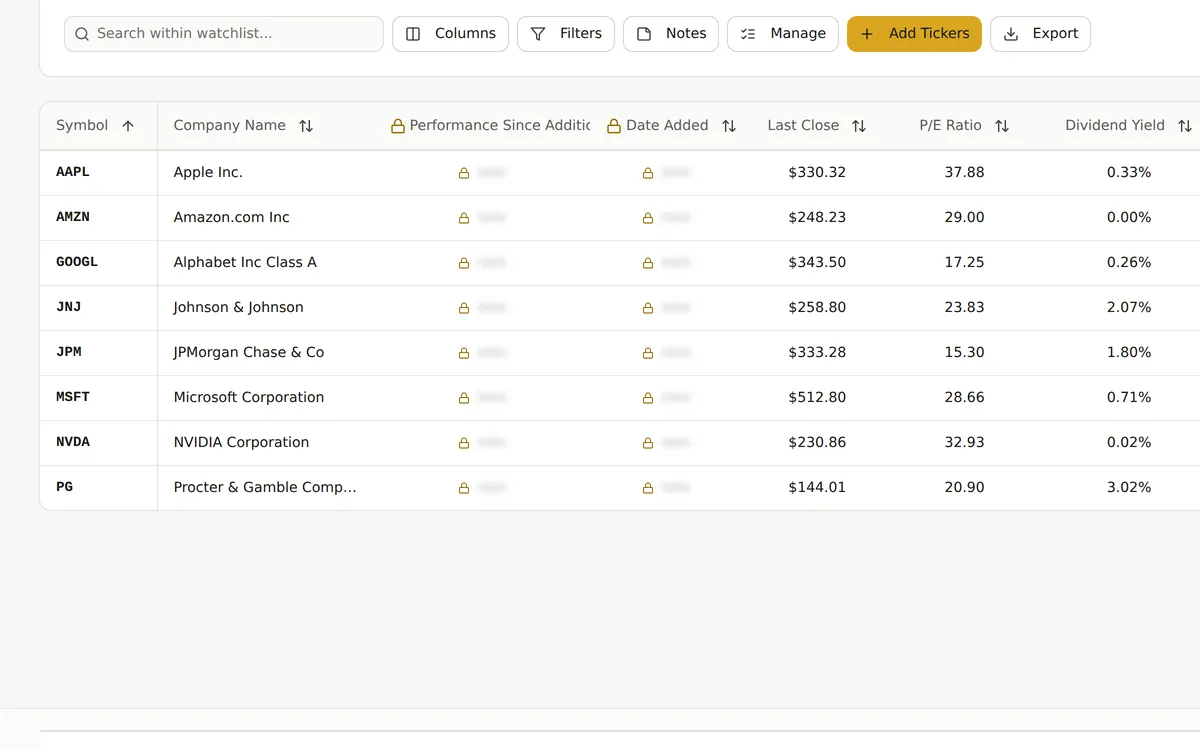1200x750 pixels.
Task: Select the AMZN ticker symbol
Action: pyautogui.click(x=73, y=217)
